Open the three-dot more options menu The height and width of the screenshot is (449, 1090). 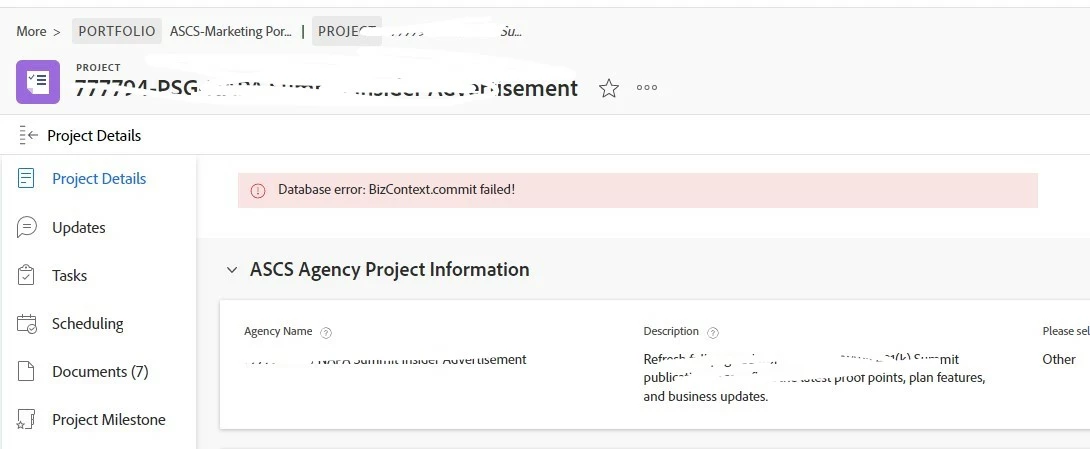coord(647,88)
